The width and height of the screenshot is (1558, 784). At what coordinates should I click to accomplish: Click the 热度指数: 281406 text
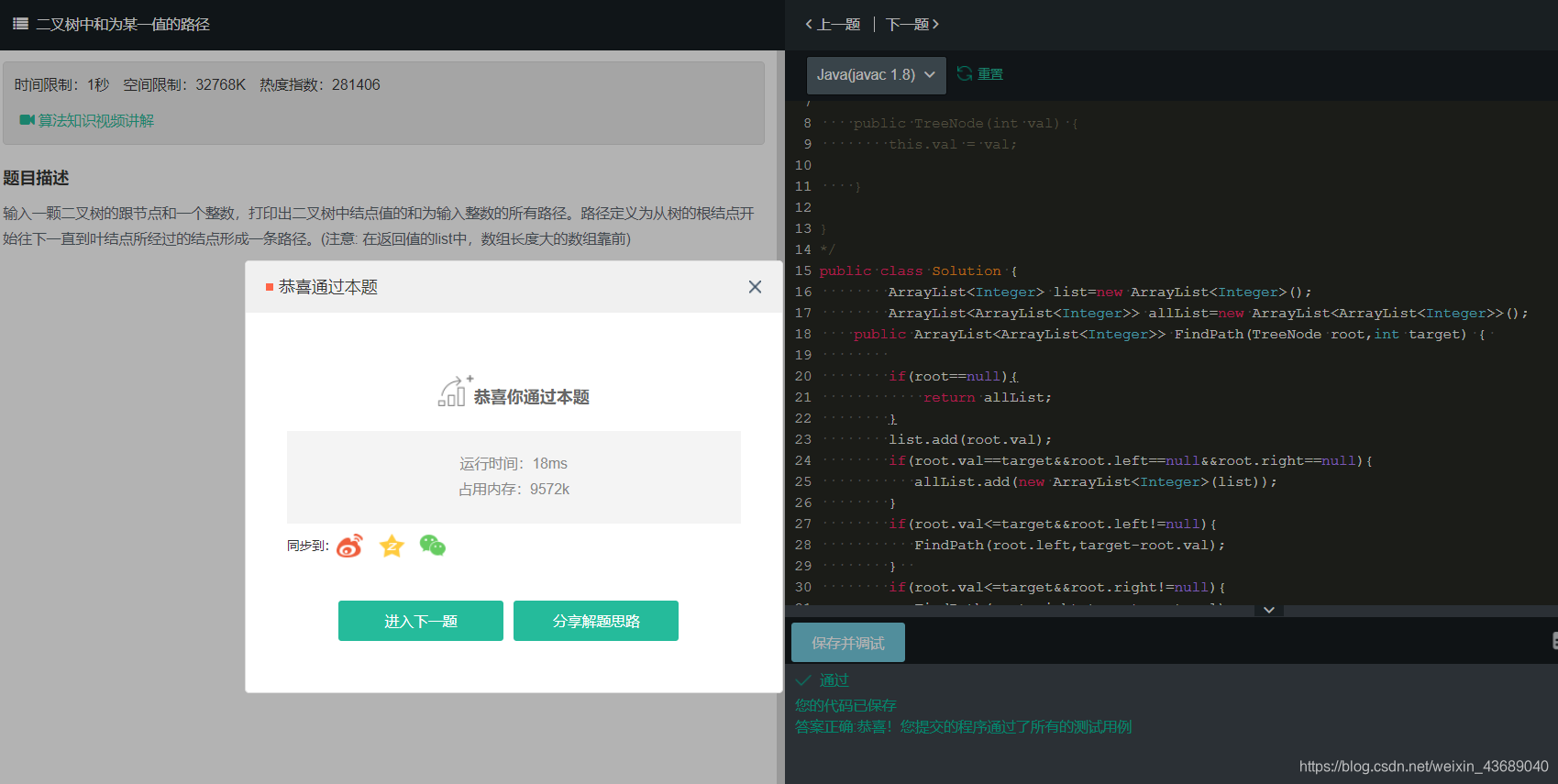point(320,84)
